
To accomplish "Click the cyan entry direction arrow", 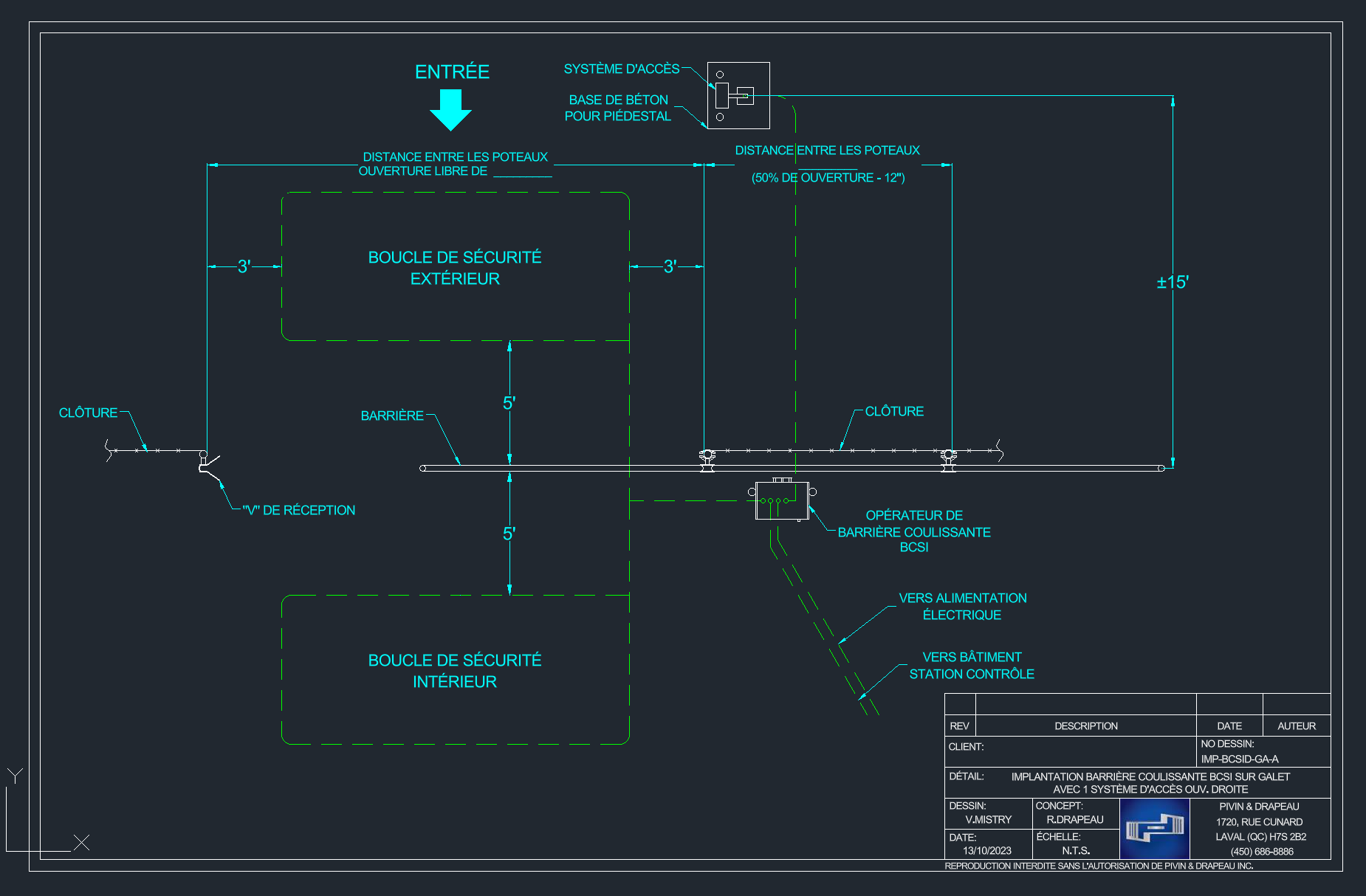I will (x=450, y=110).
